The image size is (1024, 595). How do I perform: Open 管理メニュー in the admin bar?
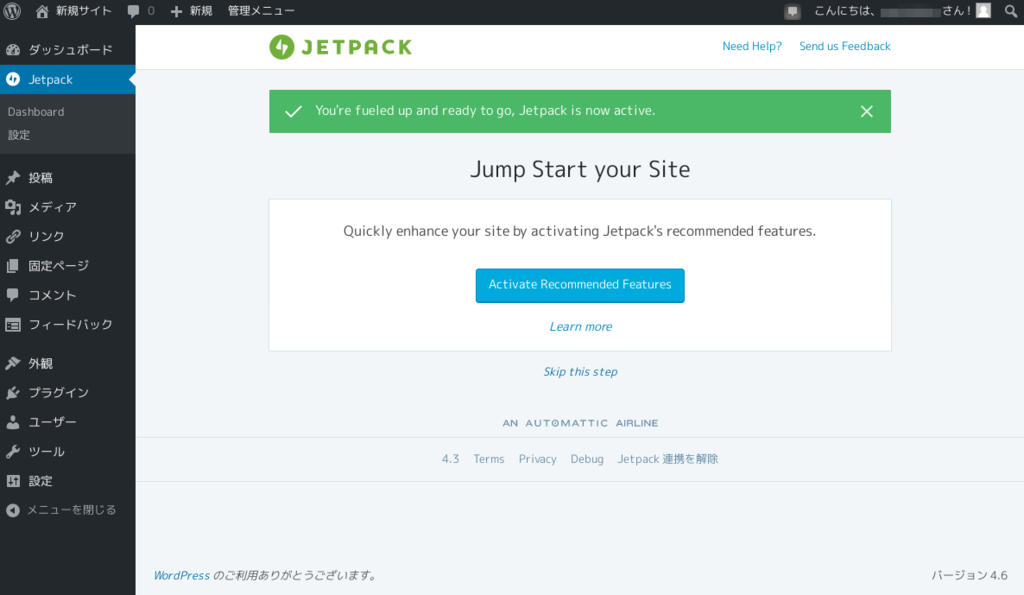tap(261, 11)
